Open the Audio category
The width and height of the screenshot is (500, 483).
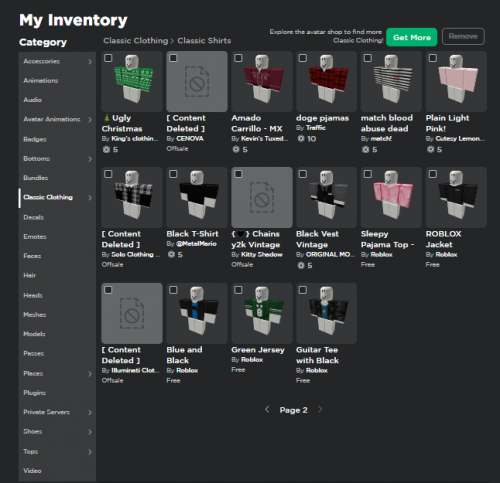57,100
